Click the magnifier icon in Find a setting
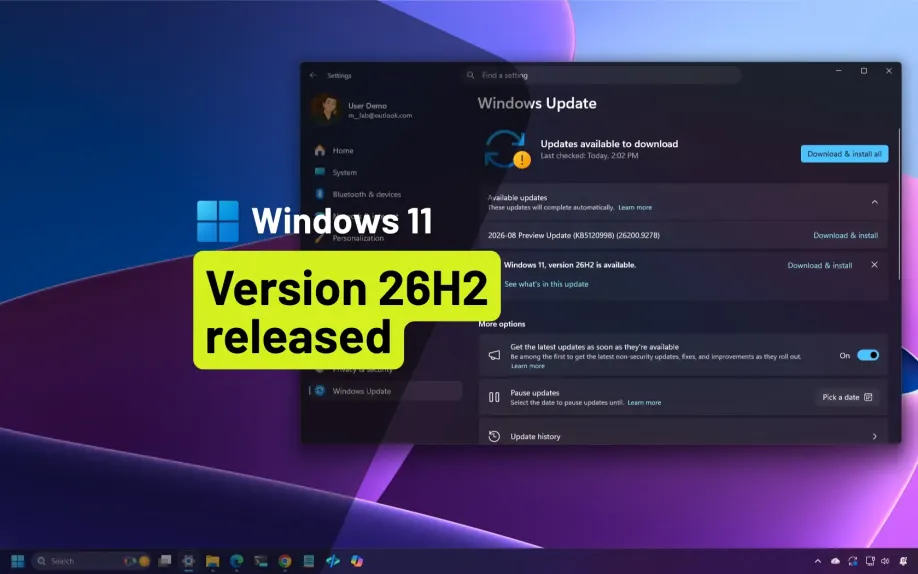Image resolution: width=918 pixels, height=574 pixels. pos(471,75)
